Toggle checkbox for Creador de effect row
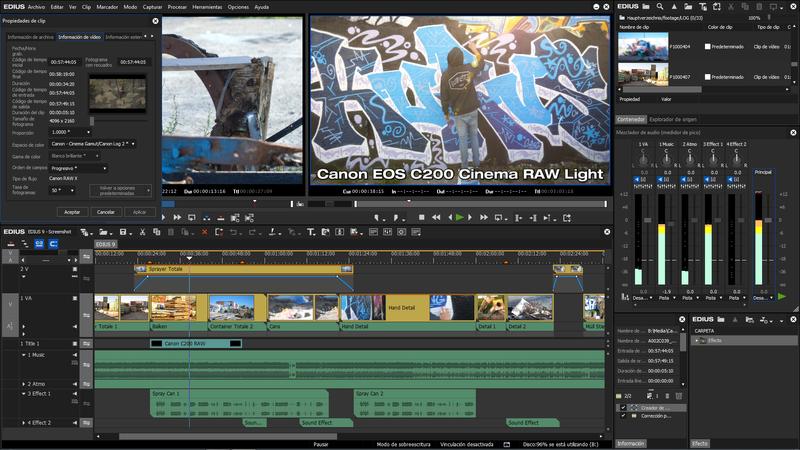 coord(623,408)
